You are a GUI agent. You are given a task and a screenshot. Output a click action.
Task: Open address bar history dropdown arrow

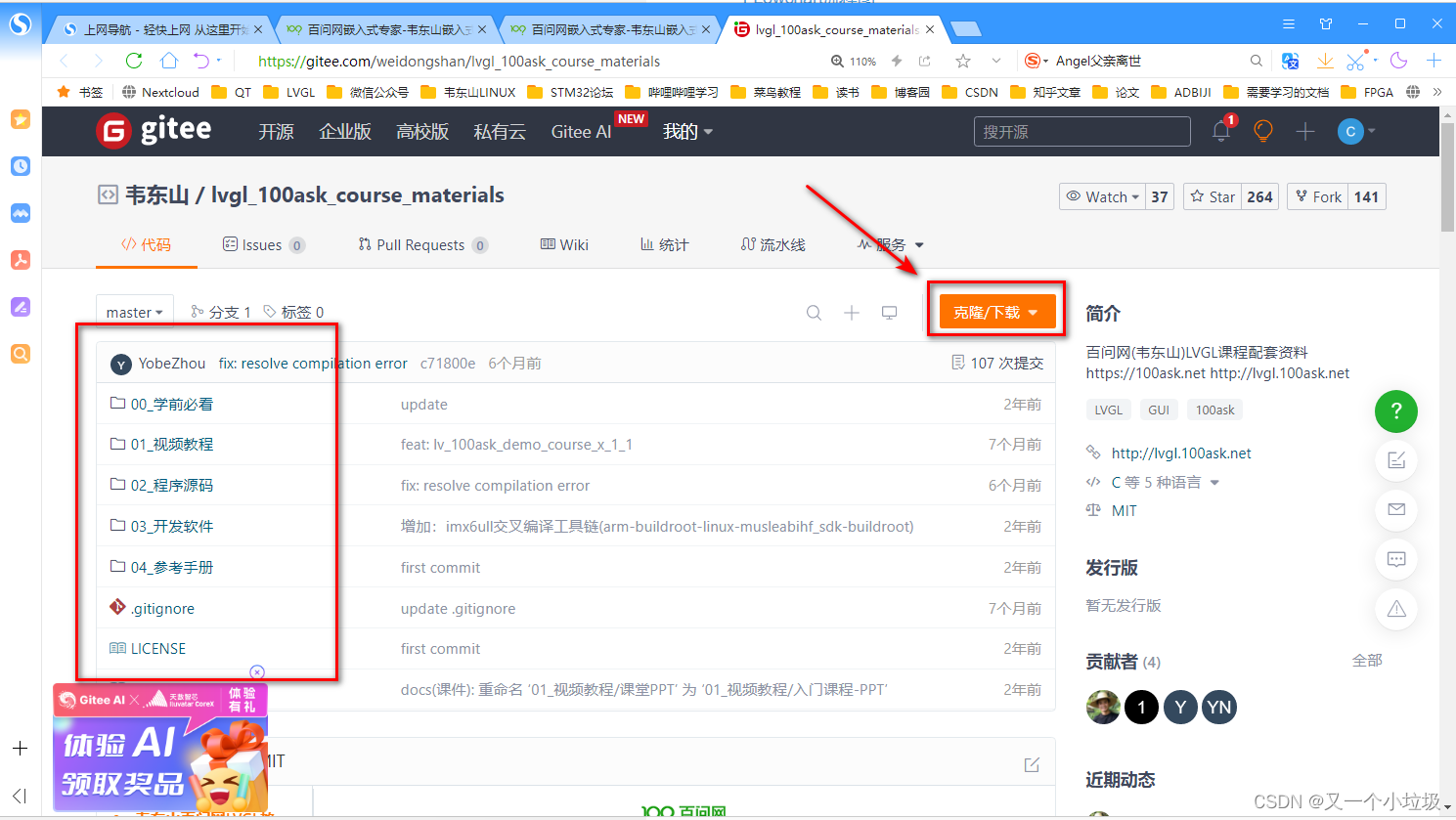click(996, 61)
